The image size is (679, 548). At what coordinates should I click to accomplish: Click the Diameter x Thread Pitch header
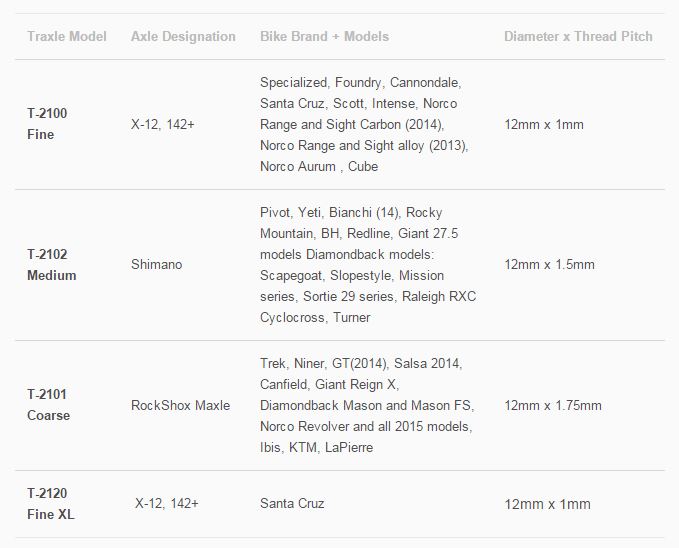[x=578, y=36]
